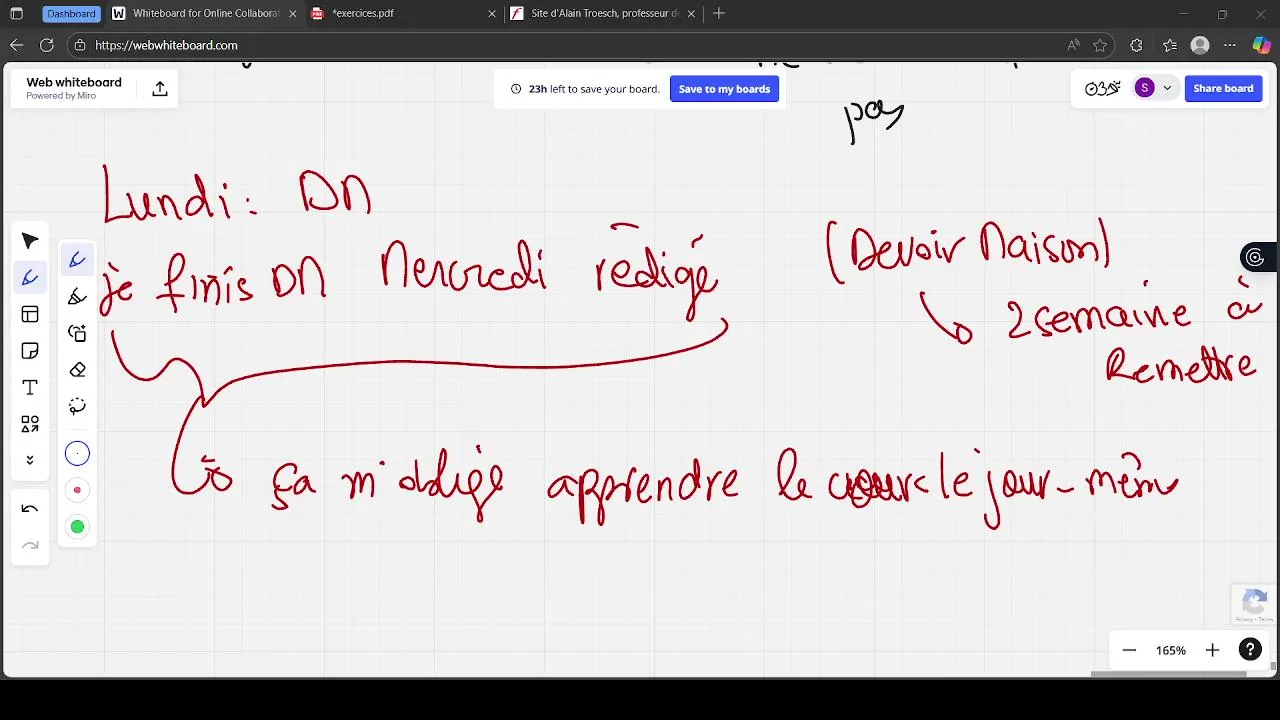
Task: Switch to the Dashboard tab group
Action: pos(71,14)
